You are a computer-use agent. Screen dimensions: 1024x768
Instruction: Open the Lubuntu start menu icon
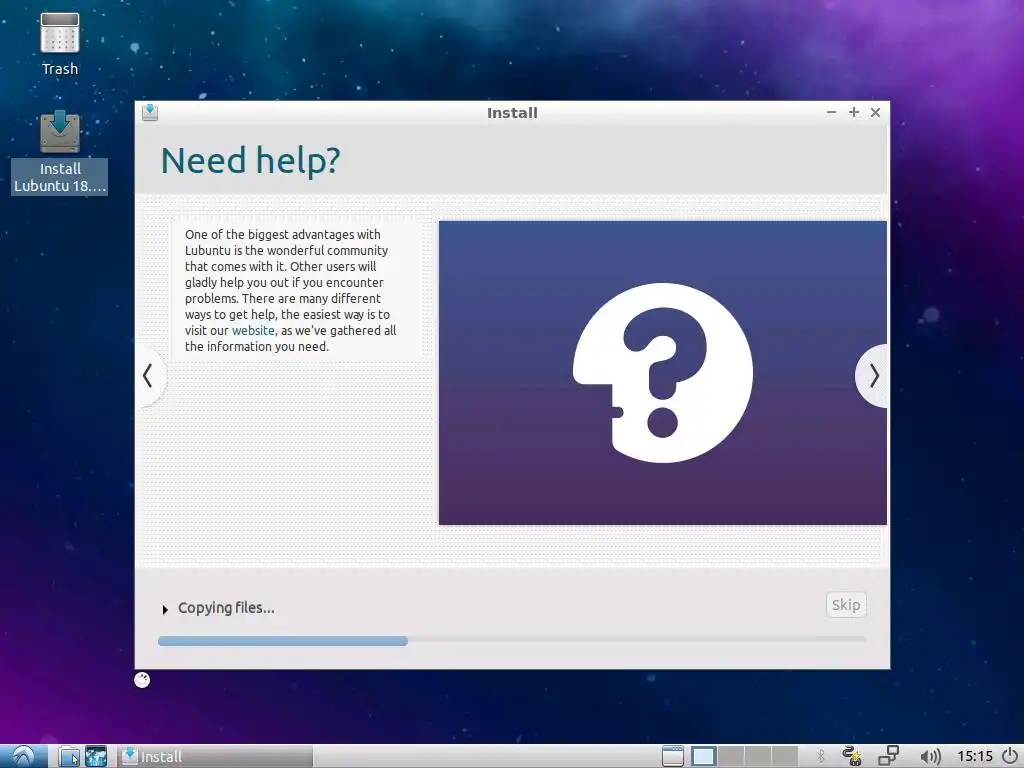pyautogui.click(x=23, y=756)
